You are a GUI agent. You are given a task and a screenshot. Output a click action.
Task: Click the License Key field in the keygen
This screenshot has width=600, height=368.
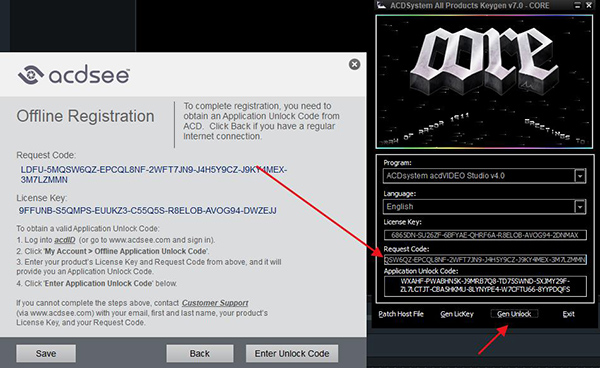485,235
